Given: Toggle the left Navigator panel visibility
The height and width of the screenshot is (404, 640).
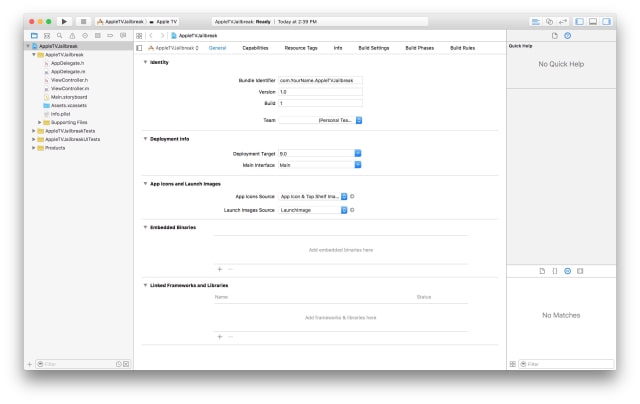Looking at the screenshot, I should click(579, 21).
